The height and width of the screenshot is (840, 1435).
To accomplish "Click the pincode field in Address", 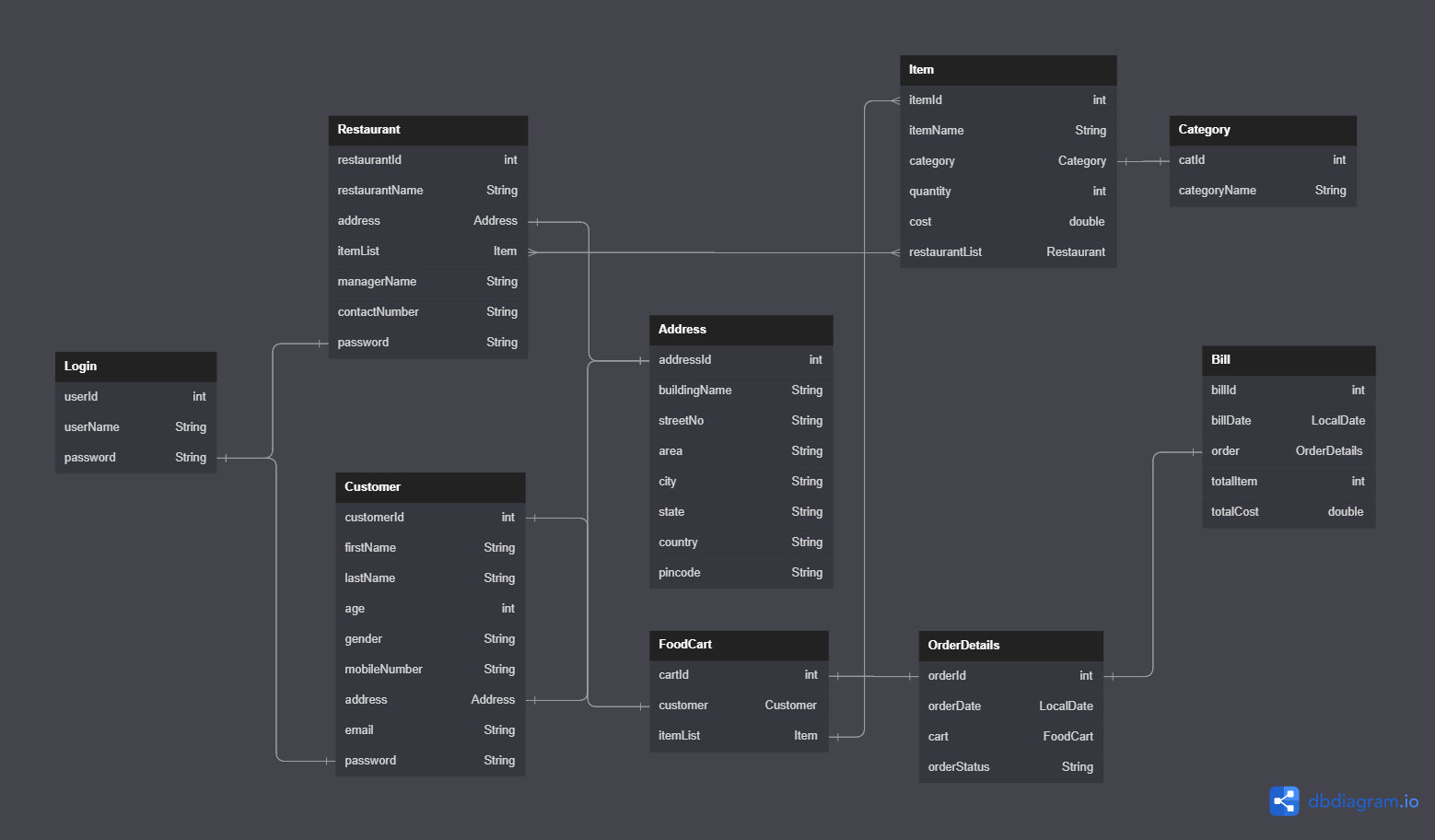I will 740,573.
